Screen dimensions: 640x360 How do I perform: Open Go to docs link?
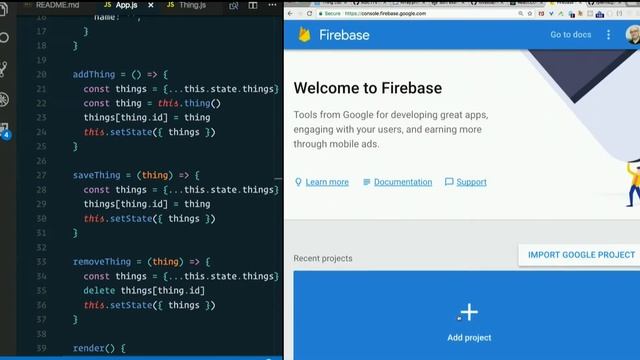coord(571,35)
